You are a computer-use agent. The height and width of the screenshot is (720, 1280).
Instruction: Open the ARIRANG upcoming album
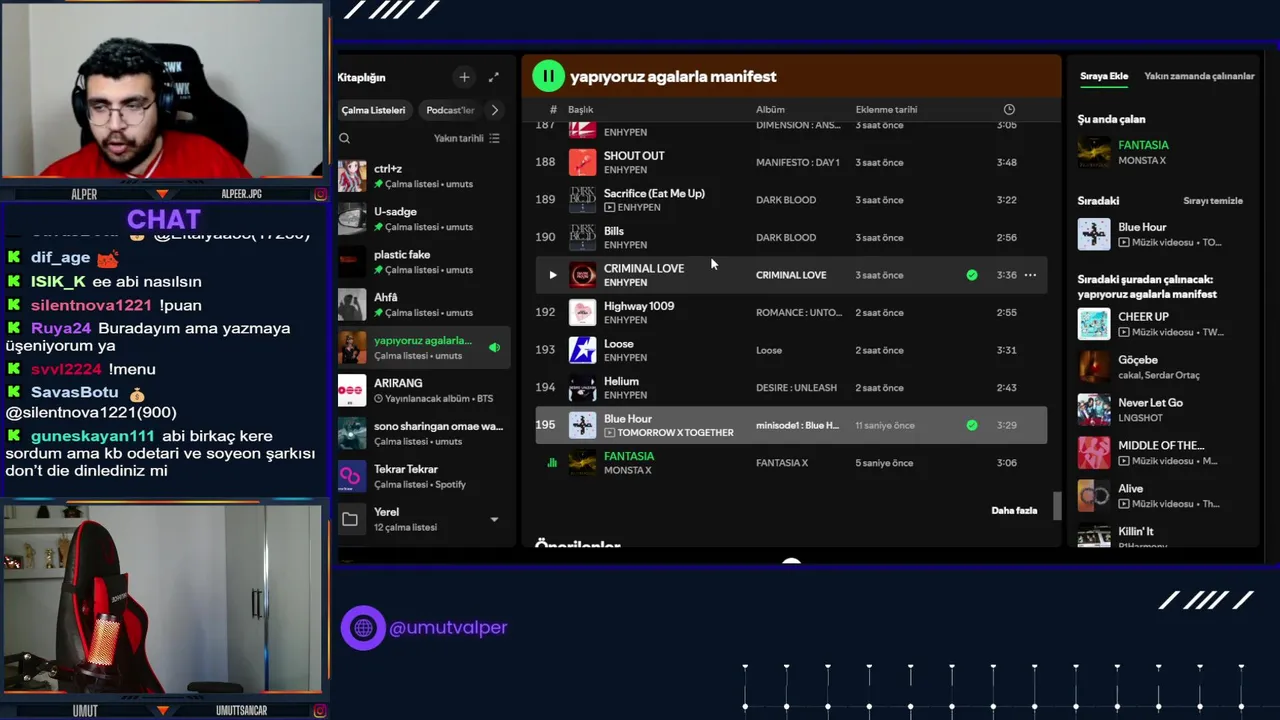[424, 390]
